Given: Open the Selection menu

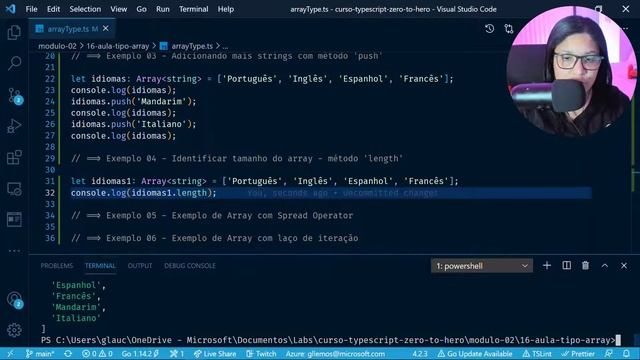Looking at the screenshot, I should point(85,9).
